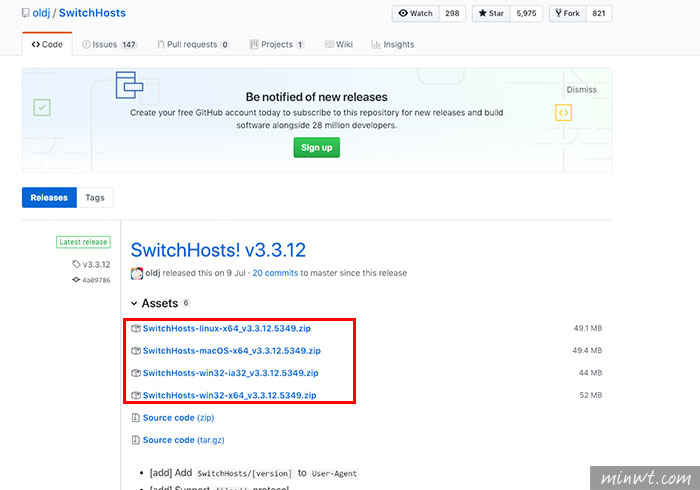Click the package icon beside win32-x64 zip
The height and width of the screenshot is (490, 700).
136,395
